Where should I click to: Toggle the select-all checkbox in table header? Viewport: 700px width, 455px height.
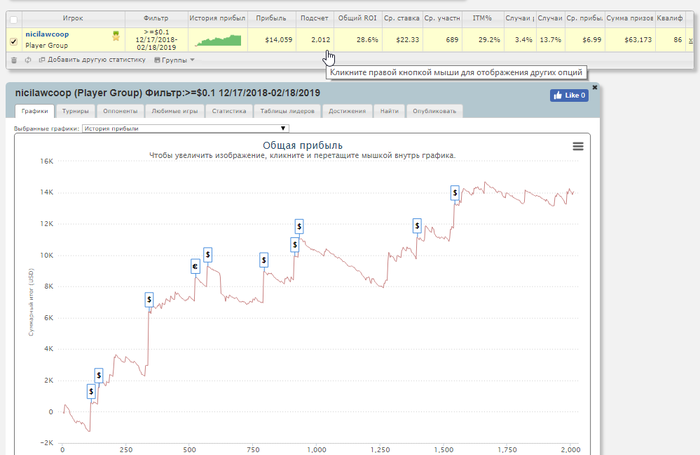coord(14,20)
